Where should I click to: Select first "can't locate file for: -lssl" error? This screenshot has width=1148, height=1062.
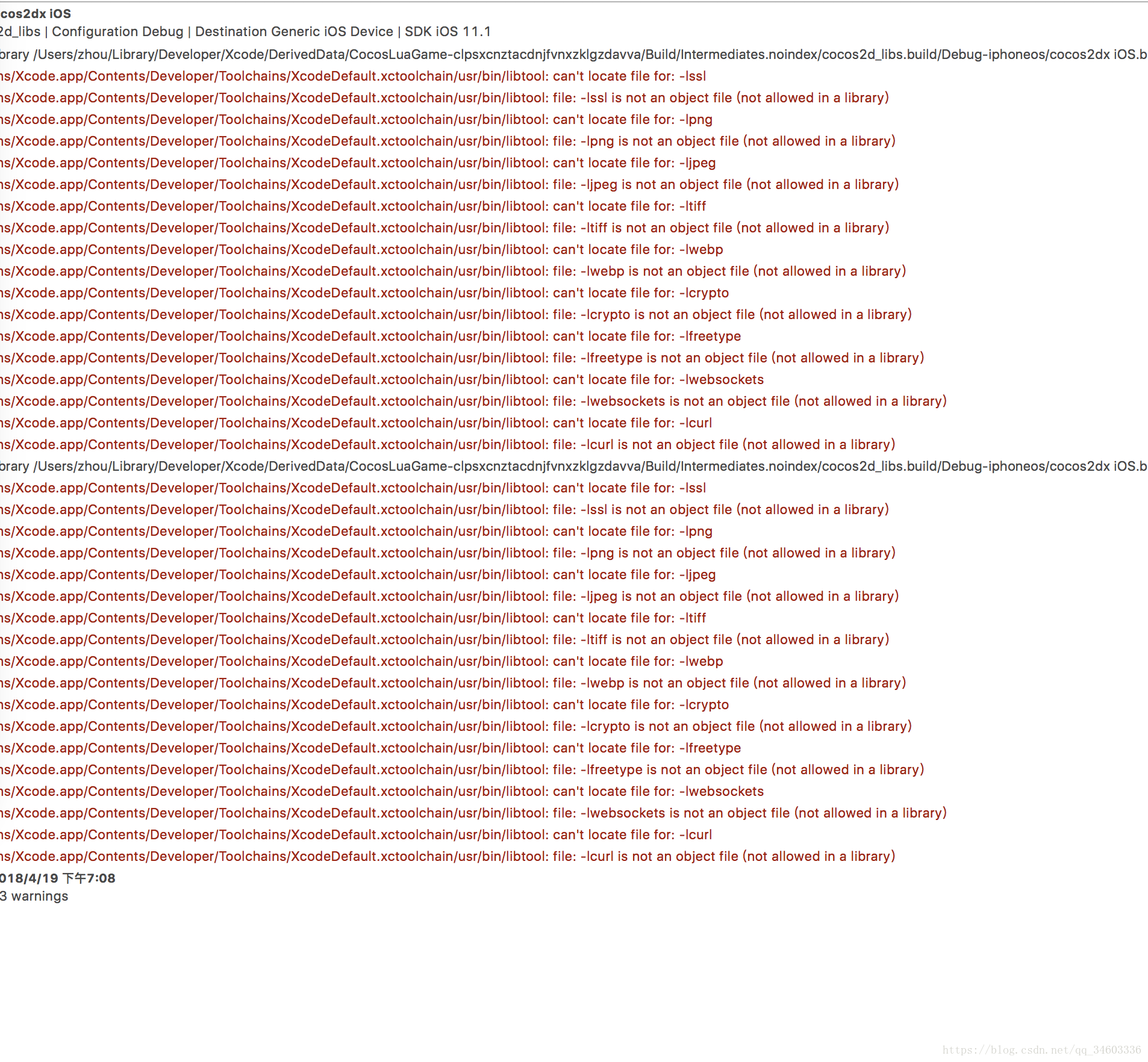click(353, 76)
